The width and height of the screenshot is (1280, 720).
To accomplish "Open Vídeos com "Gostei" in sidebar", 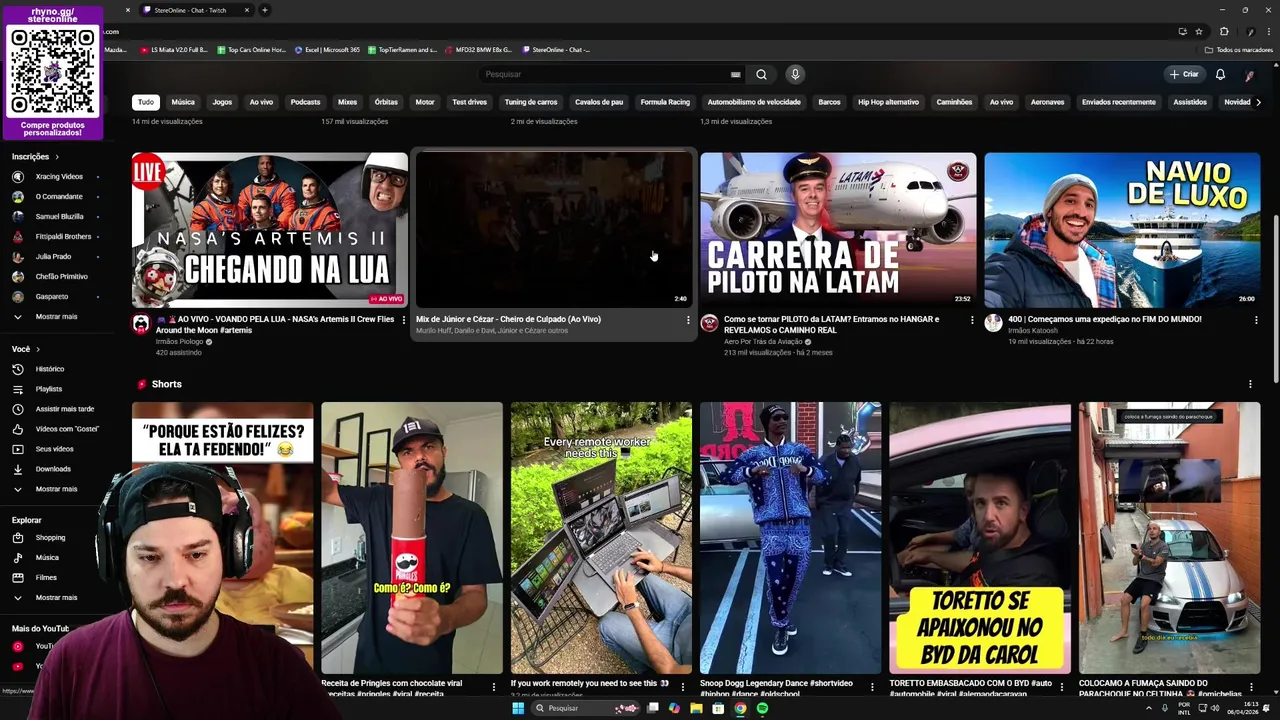I will pyautogui.click(x=67, y=429).
